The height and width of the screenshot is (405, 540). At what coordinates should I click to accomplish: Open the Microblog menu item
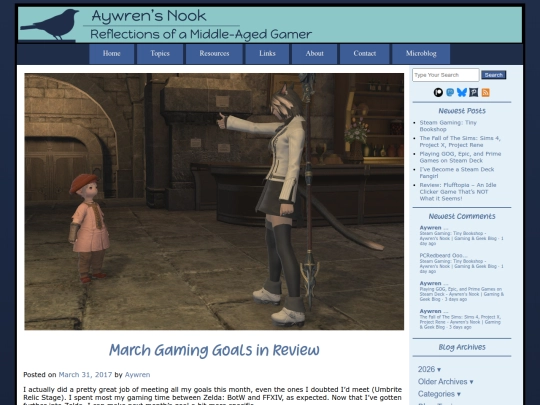pos(421,54)
